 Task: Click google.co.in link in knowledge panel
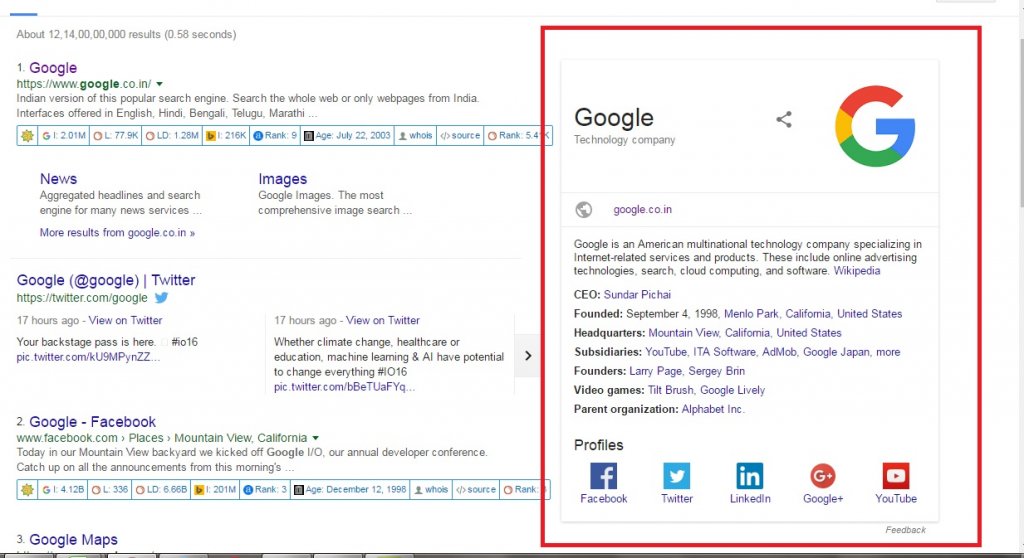642,210
